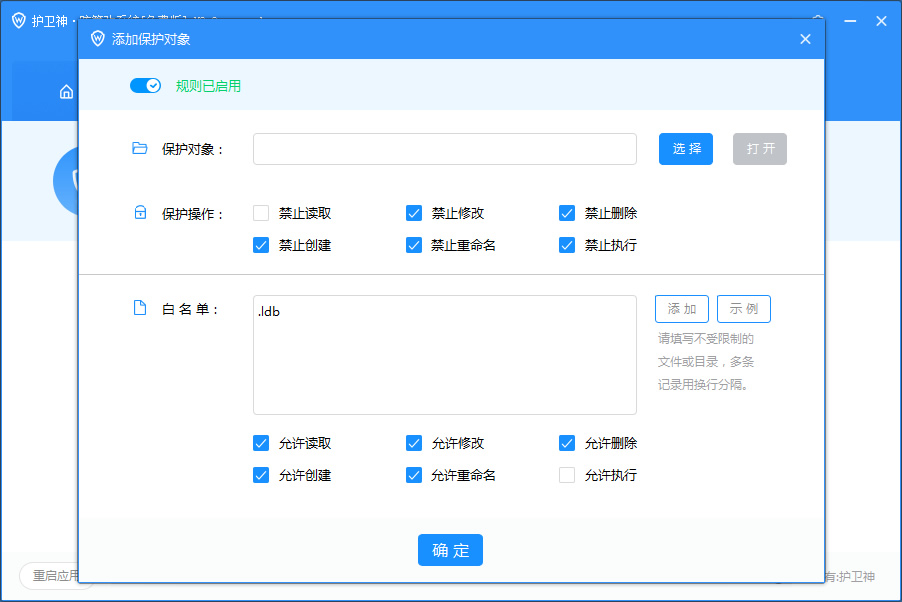Enable the 禁止读取 checkbox

coord(261,212)
